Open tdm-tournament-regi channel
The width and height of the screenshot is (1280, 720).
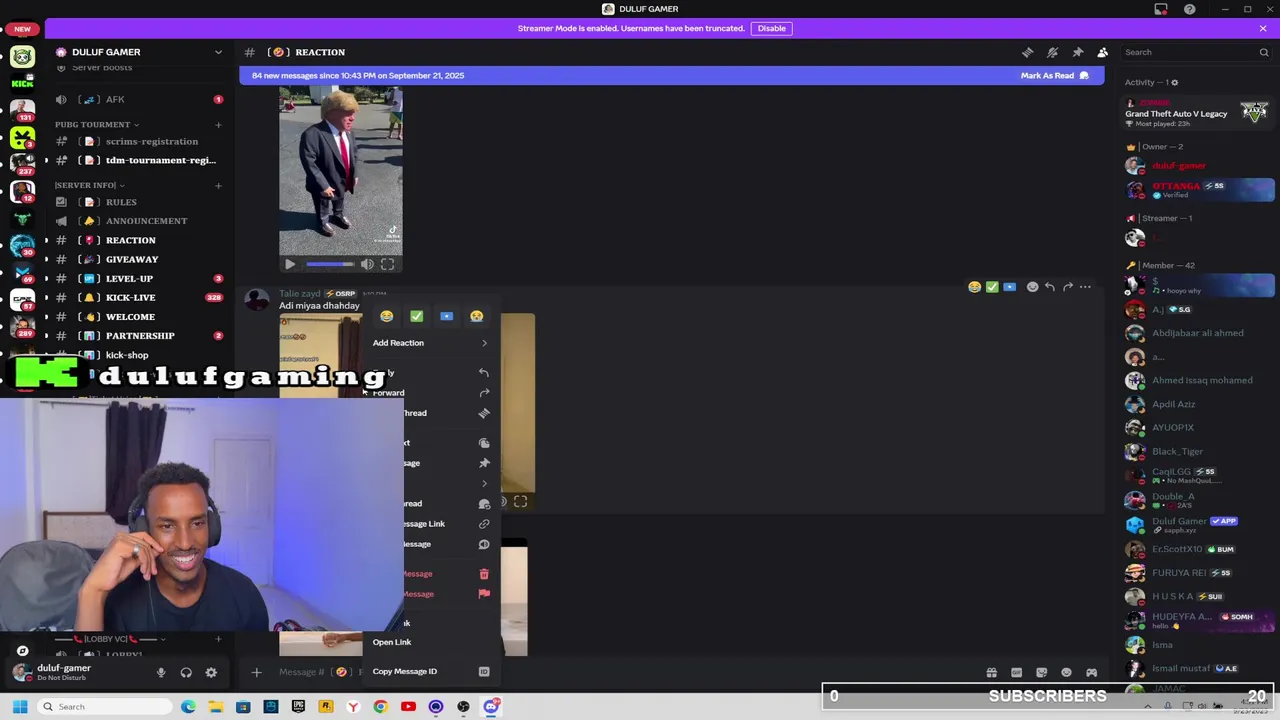(138, 160)
